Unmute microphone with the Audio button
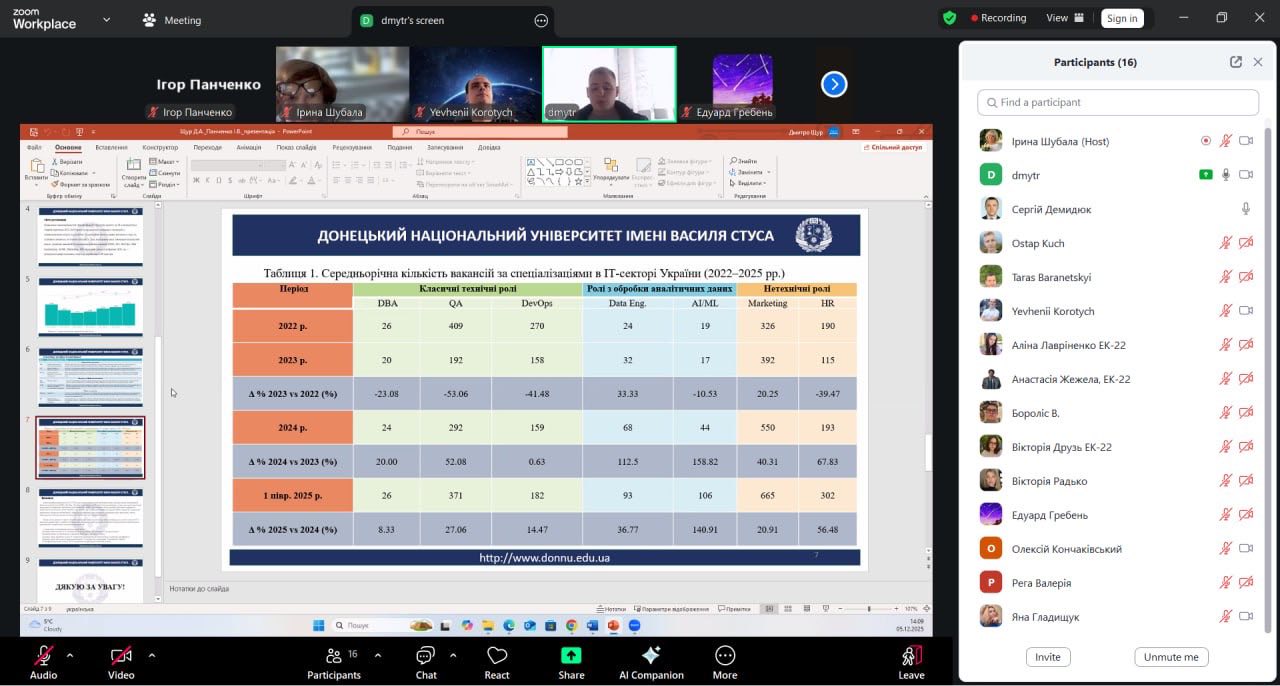The image size is (1280, 686). (x=43, y=656)
